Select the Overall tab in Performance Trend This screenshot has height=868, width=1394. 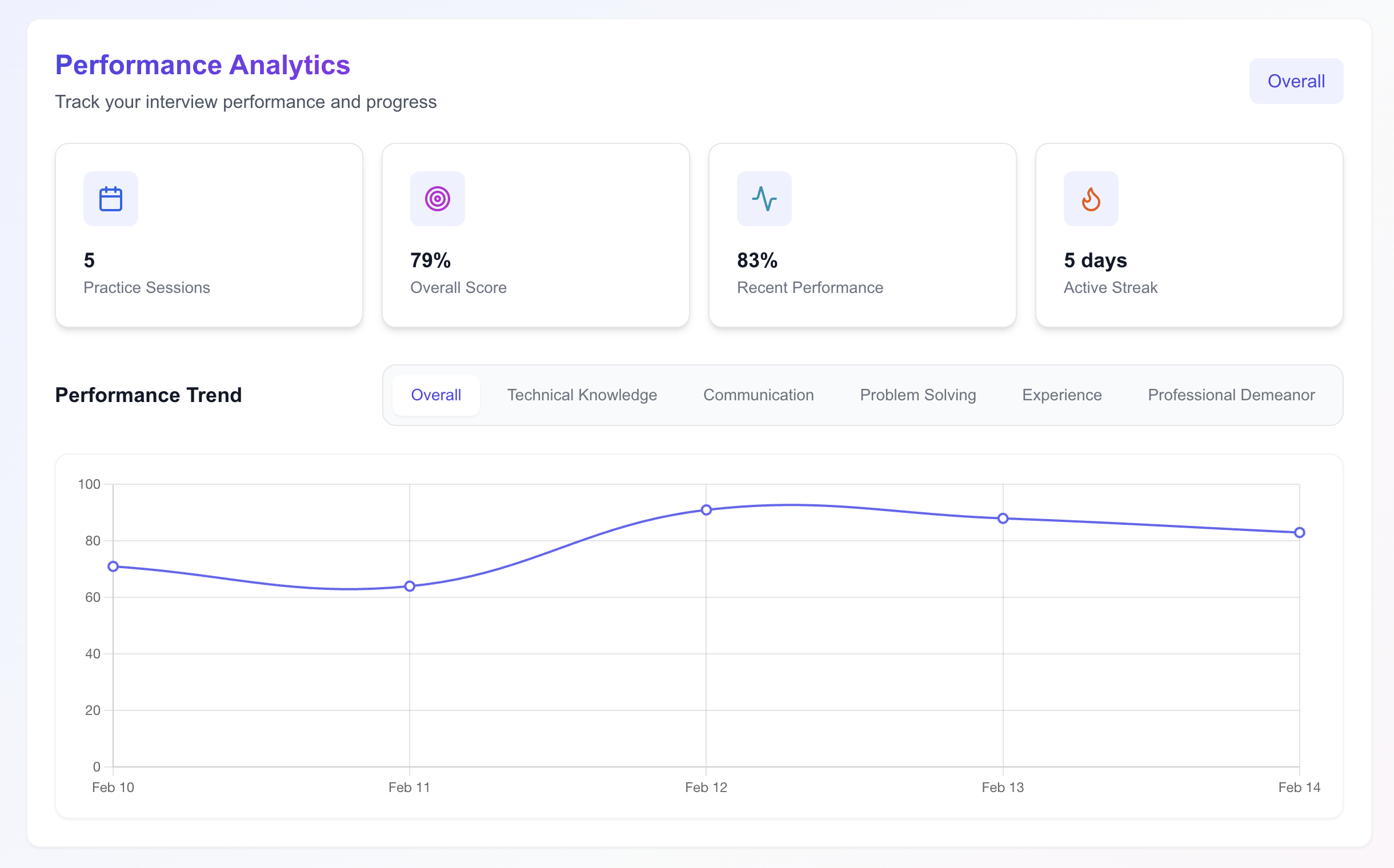click(x=436, y=395)
